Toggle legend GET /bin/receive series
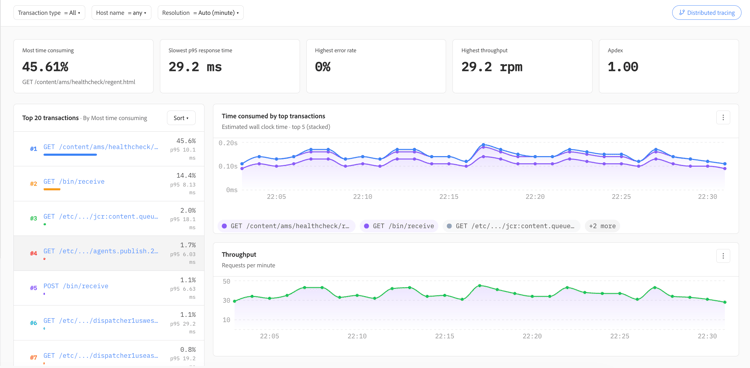 tap(399, 226)
